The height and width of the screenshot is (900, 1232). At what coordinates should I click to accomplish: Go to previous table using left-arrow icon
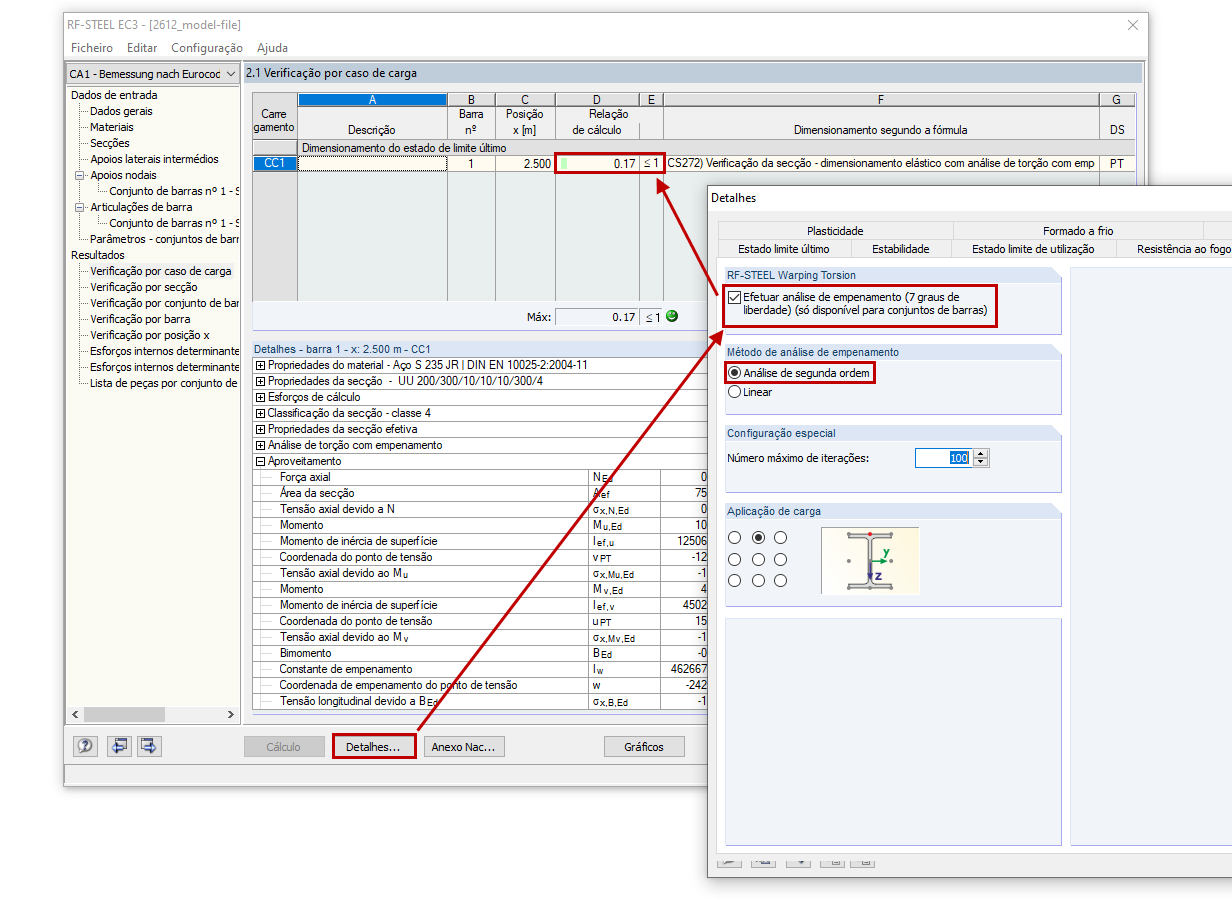119,746
